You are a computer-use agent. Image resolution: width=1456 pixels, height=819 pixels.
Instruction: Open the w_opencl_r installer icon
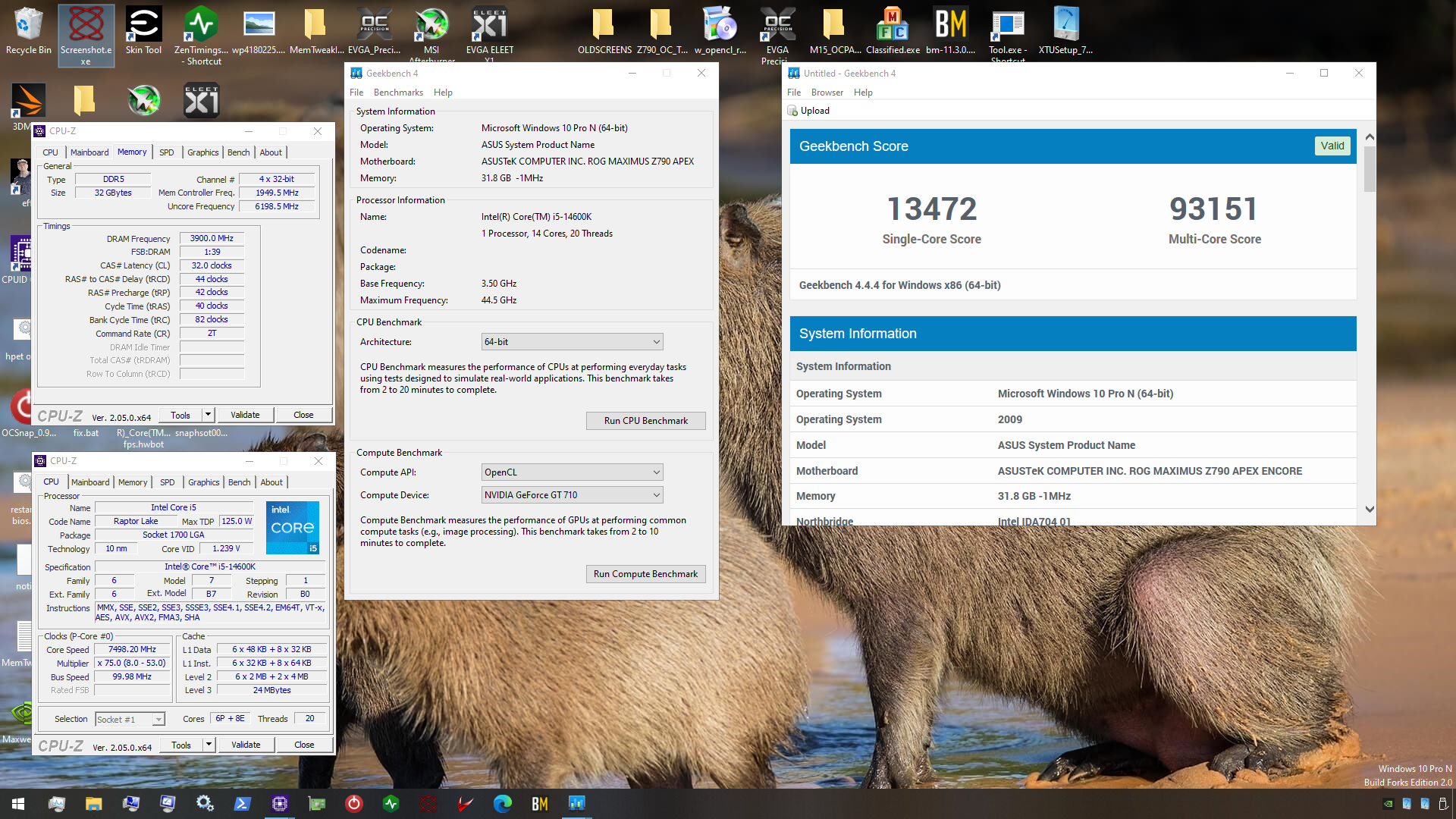720,30
